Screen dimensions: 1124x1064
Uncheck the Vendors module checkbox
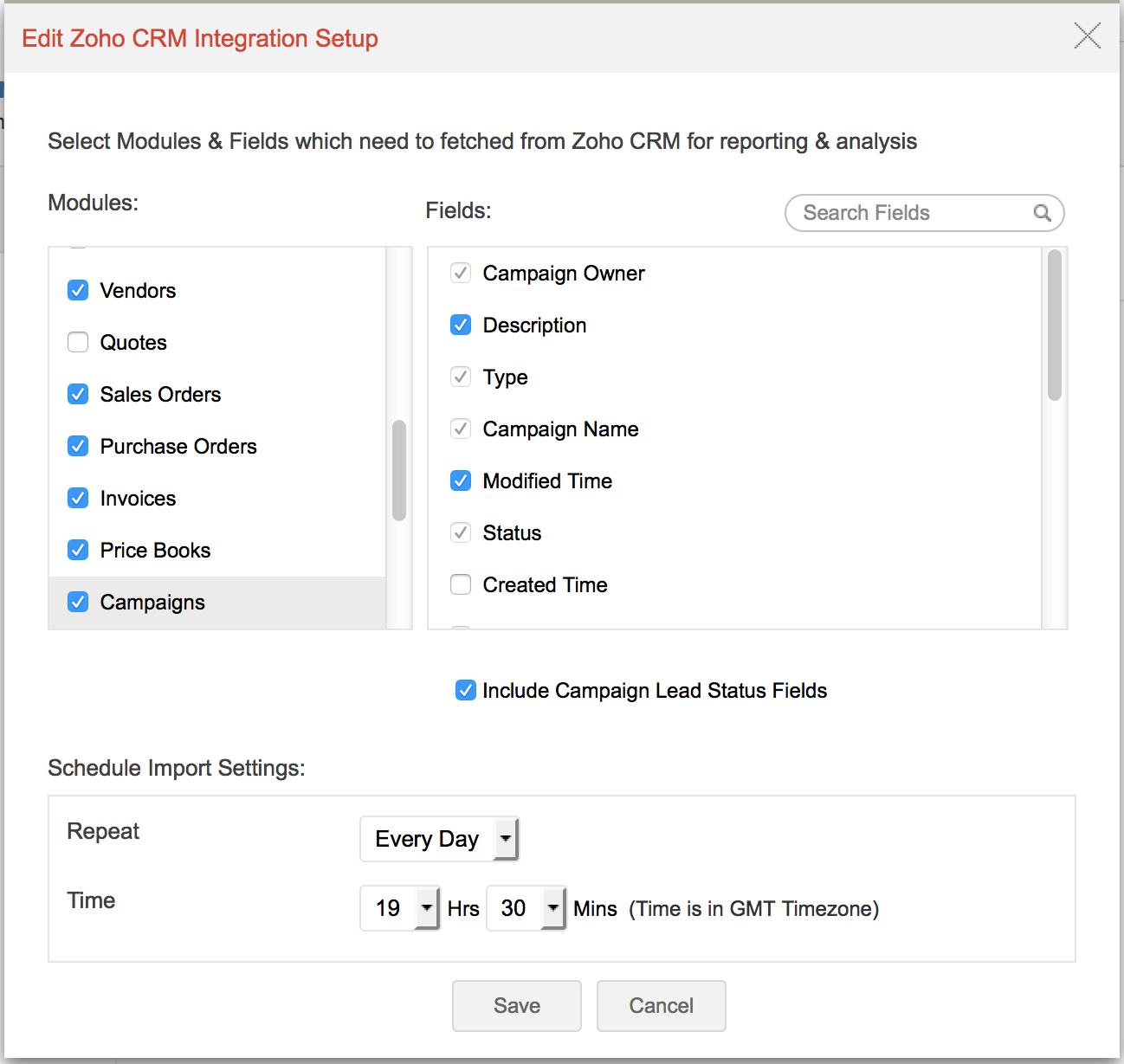click(x=78, y=290)
